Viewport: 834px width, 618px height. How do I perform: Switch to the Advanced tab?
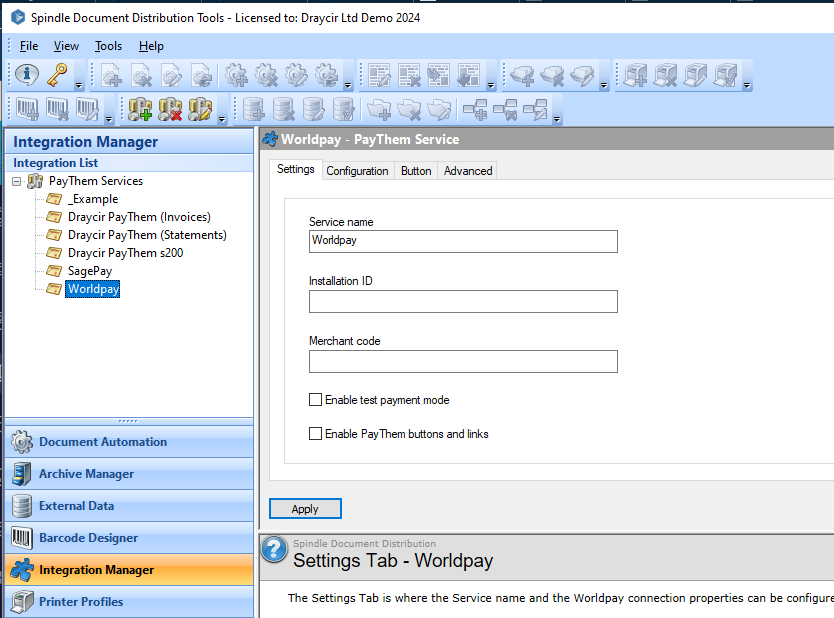(468, 171)
